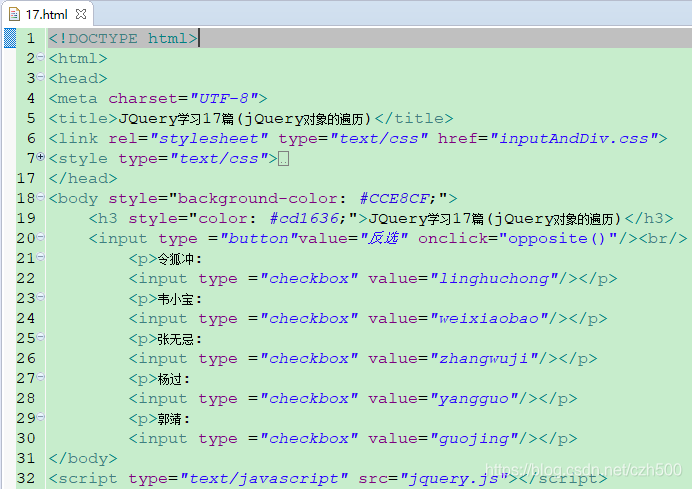Collapse the 张无忌 paragraph fold at line 25
Image resolution: width=692 pixels, height=489 pixels.
click(41, 337)
